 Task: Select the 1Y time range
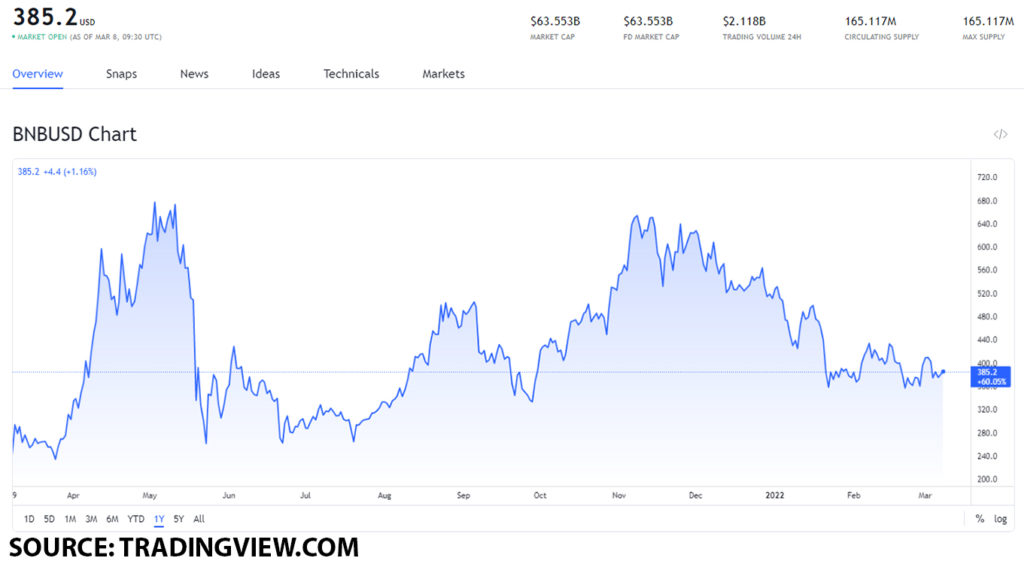click(x=159, y=519)
